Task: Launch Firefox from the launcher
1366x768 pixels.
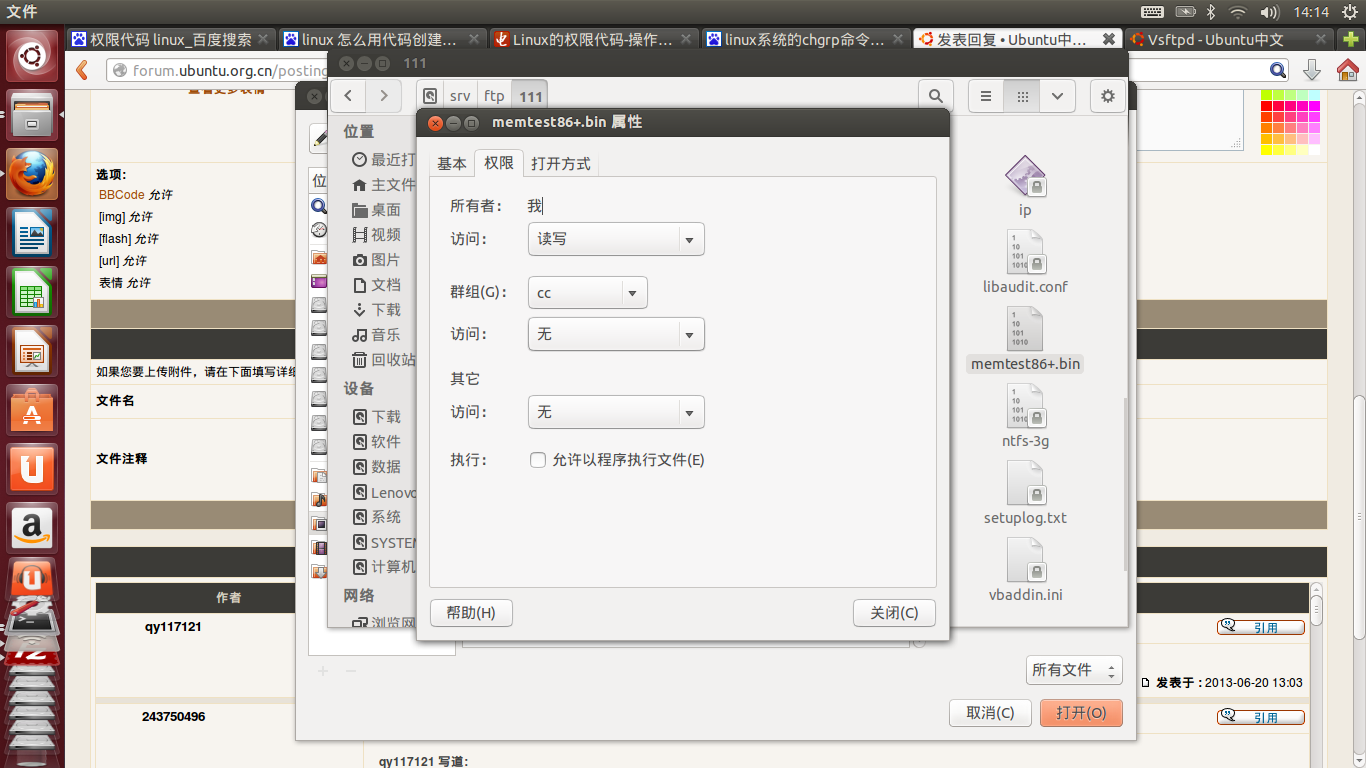Action: 33,175
